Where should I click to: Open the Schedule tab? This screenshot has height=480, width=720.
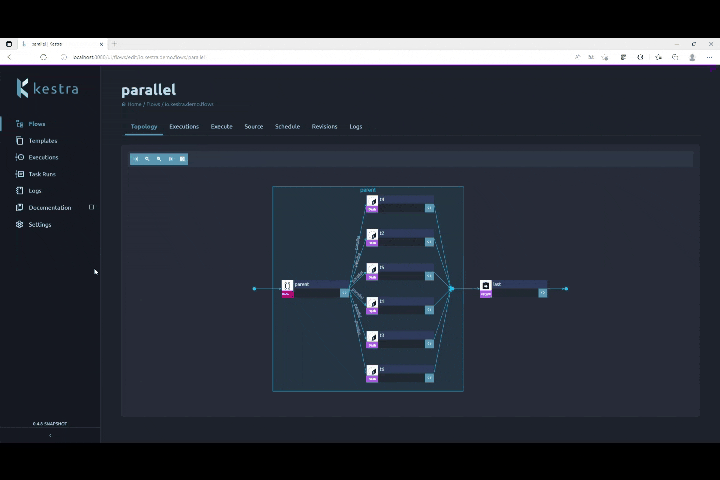point(287,127)
